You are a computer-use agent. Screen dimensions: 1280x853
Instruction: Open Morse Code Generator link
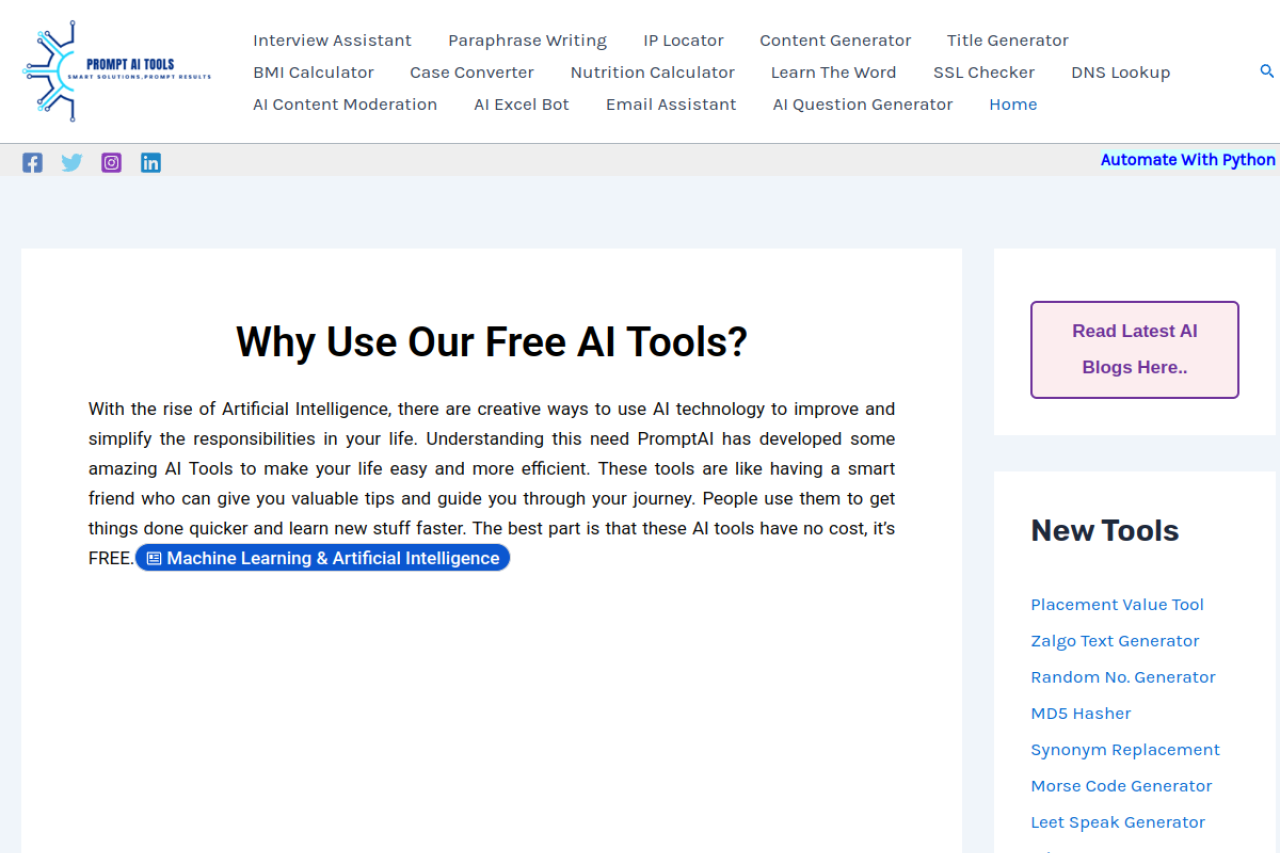click(1121, 786)
